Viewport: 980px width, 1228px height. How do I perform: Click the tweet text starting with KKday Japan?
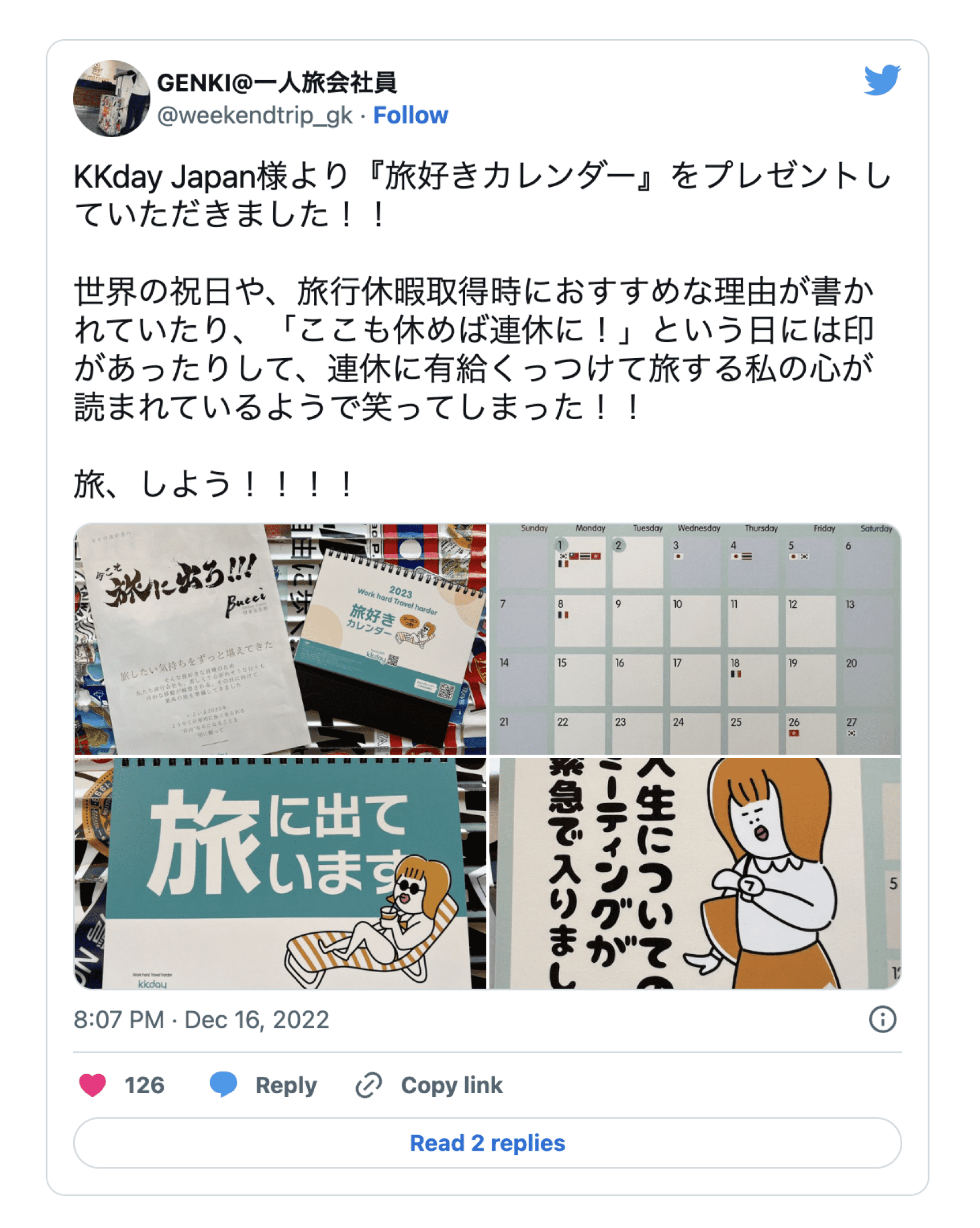(x=483, y=194)
